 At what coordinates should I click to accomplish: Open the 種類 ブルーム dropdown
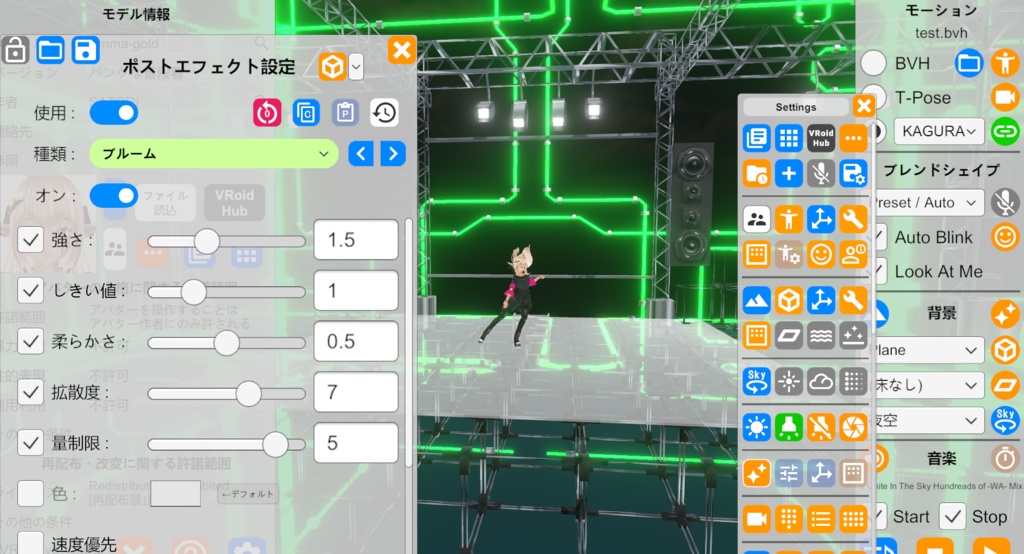(214, 154)
